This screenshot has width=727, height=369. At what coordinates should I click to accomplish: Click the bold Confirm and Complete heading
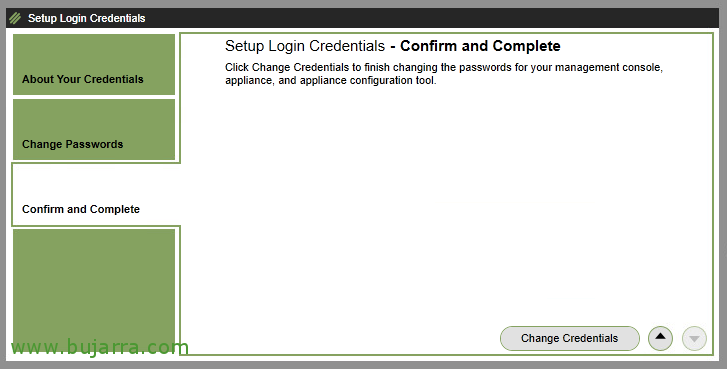480,46
